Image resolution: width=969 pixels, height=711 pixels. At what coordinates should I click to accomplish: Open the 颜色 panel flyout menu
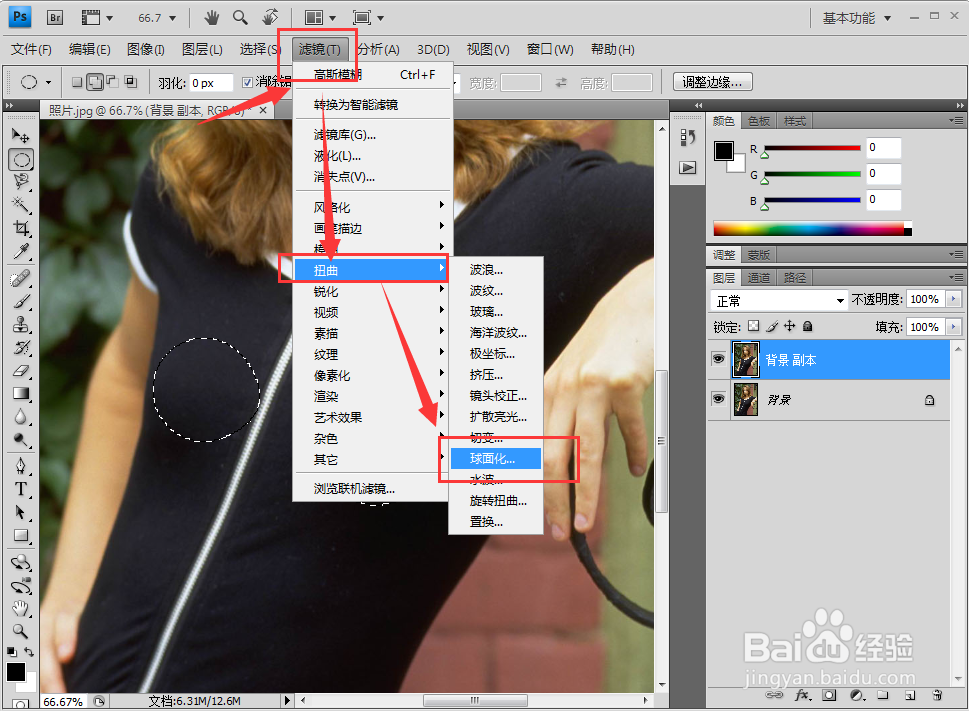click(959, 121)
